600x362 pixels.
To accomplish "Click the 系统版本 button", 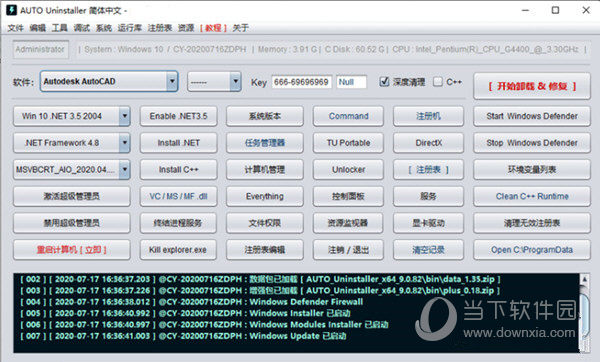I will (265, 116).
